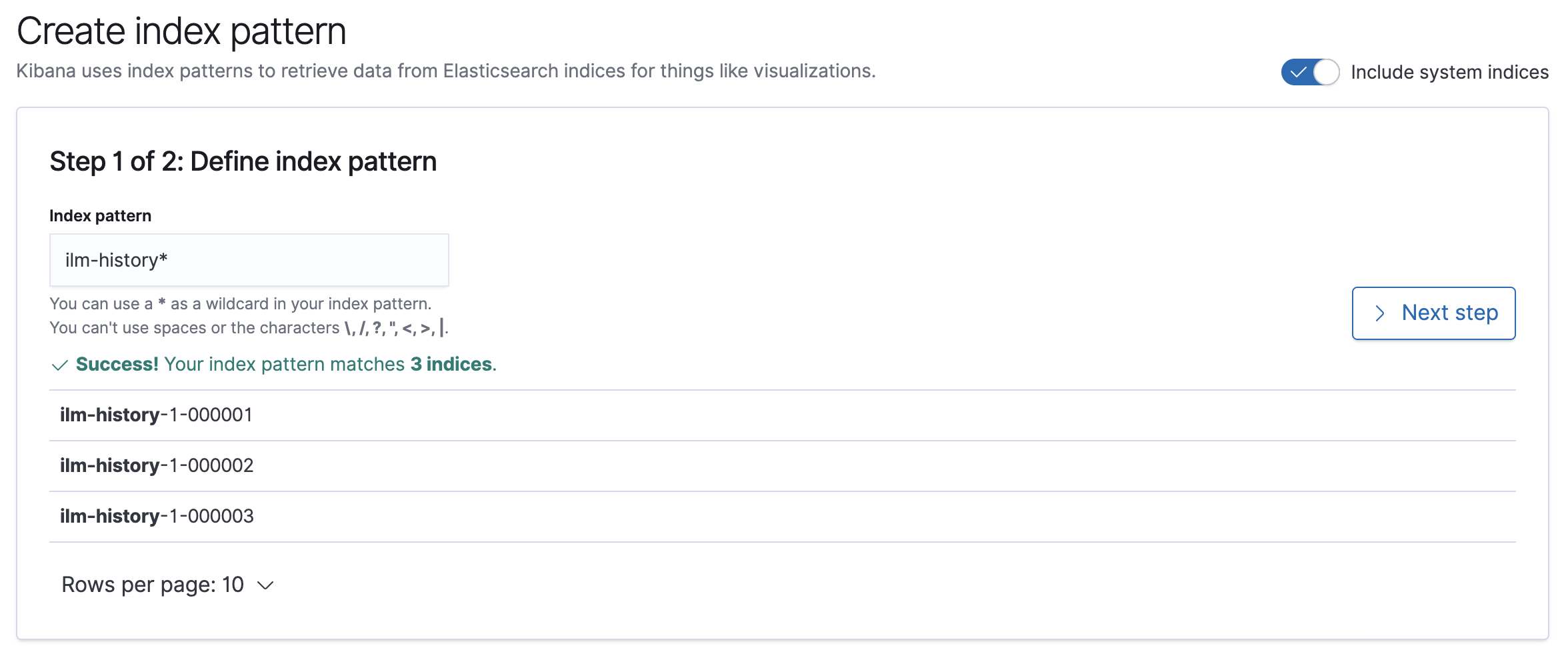Proceed with the Next step button
1568x660 pixels.
click(1433, 313)
